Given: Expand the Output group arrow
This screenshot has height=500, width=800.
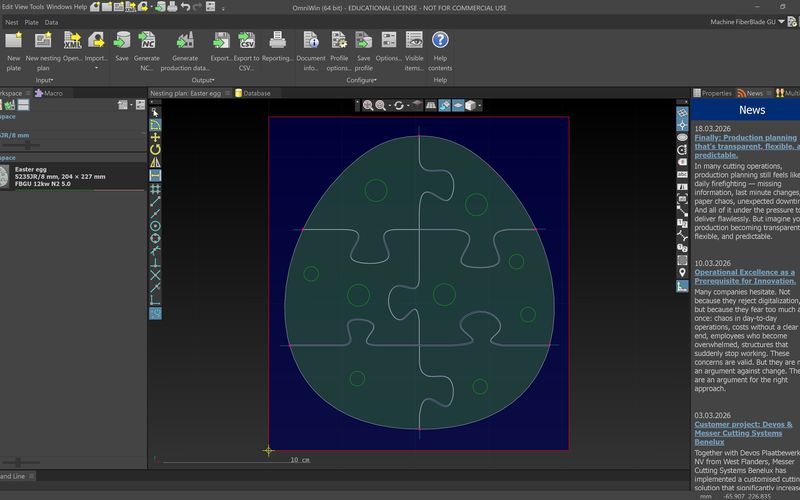Looking at the screenshot, I should (x=214, y=81).
